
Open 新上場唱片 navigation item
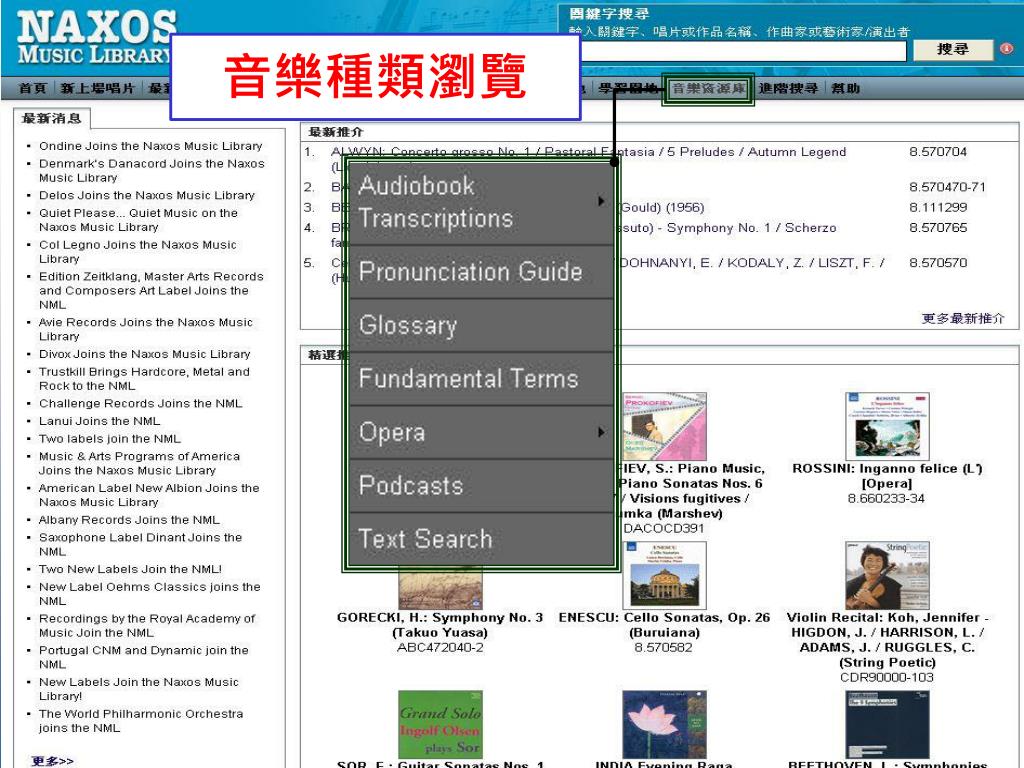point(97,88)
